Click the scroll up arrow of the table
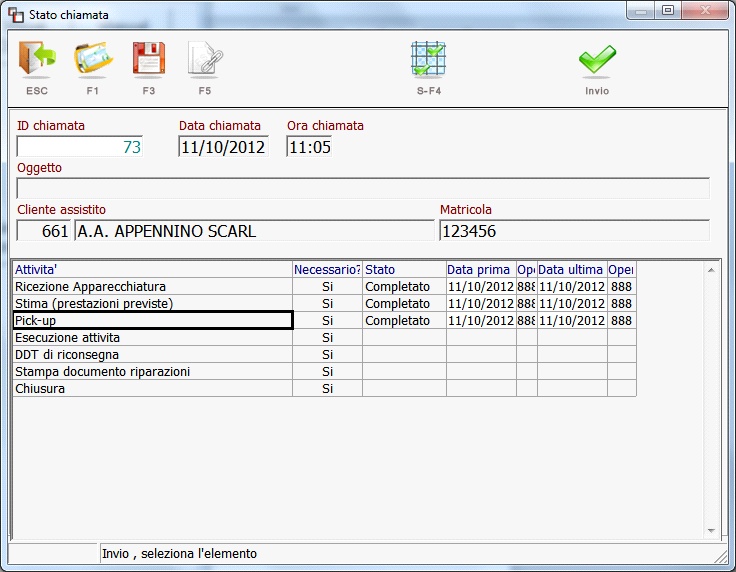The height and width of the screenshot is (572, 736). pos(711,270)
